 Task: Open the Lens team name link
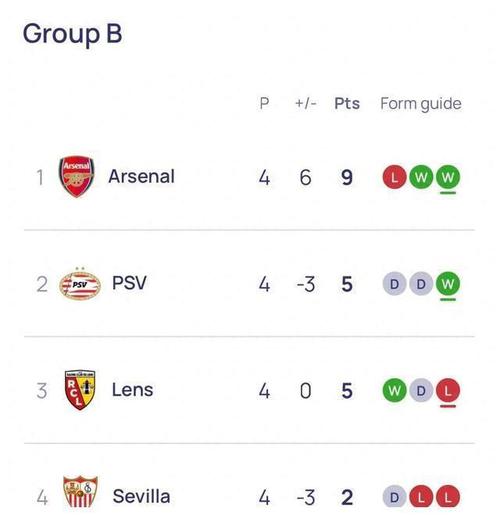pos(132,390)
